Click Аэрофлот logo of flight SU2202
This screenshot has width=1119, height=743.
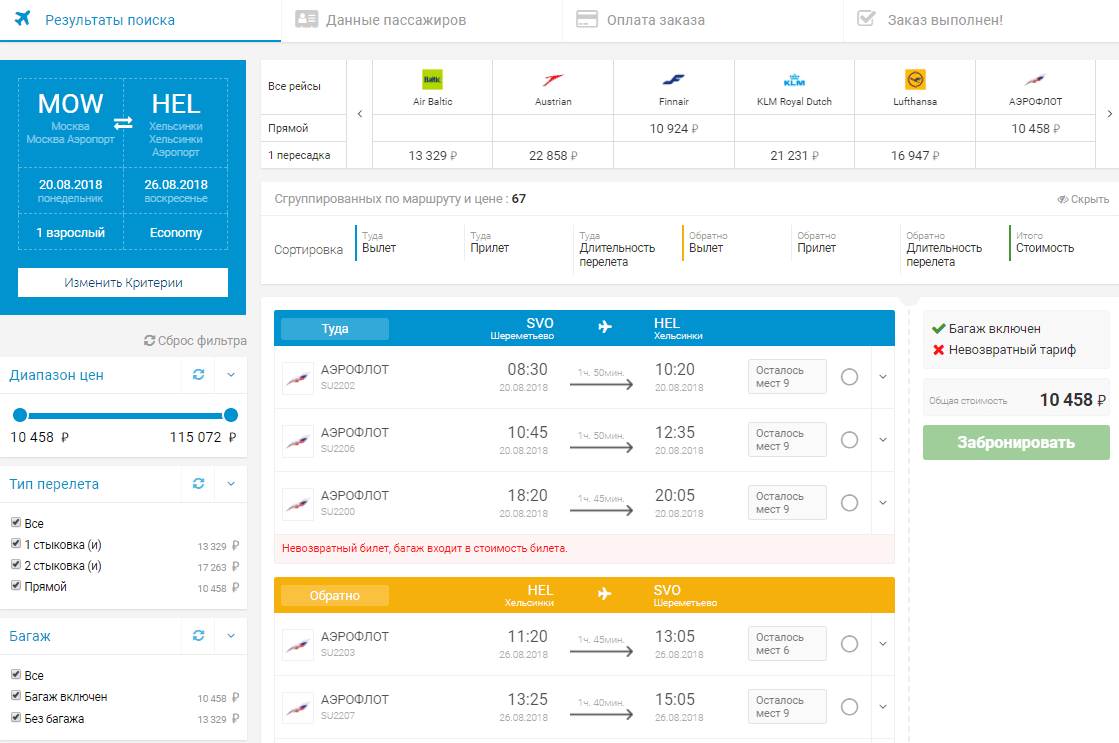tap(298, 378)
